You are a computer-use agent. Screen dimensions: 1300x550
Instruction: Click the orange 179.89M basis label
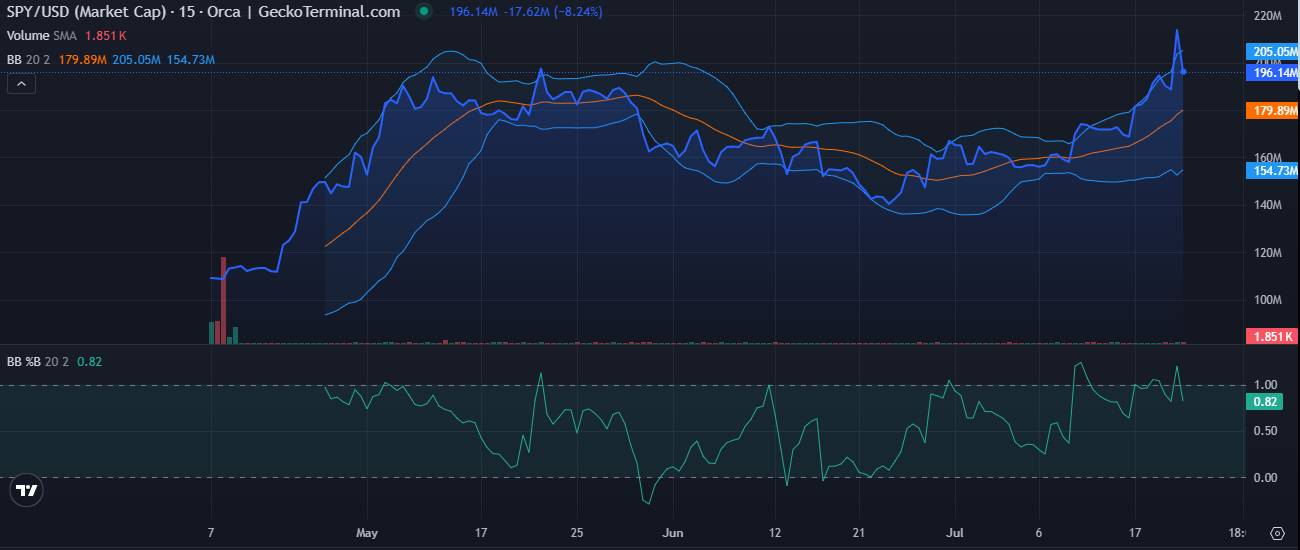(x=1270, y=111)
